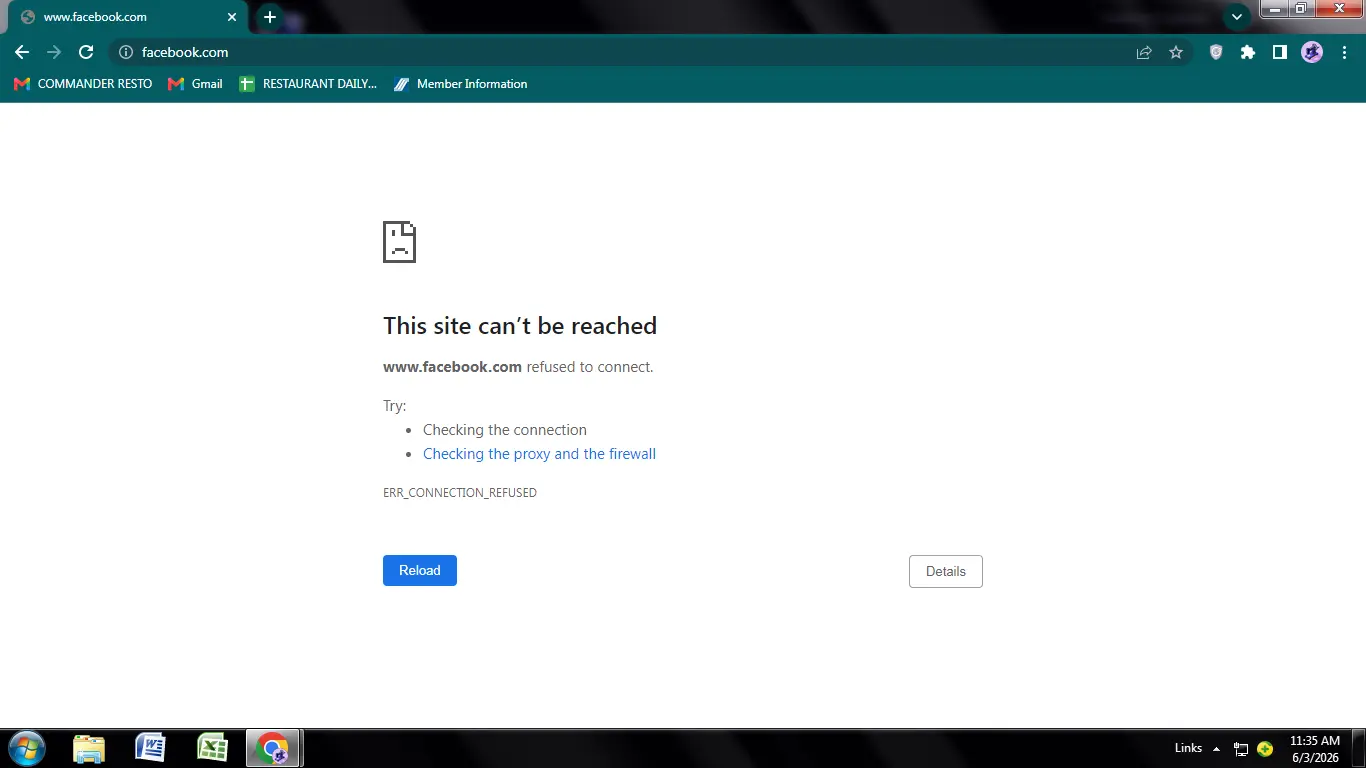This screenshot has height=768, width=1366.
Task: Show hidden system tray icons arrow
Action: point(1216,748)
